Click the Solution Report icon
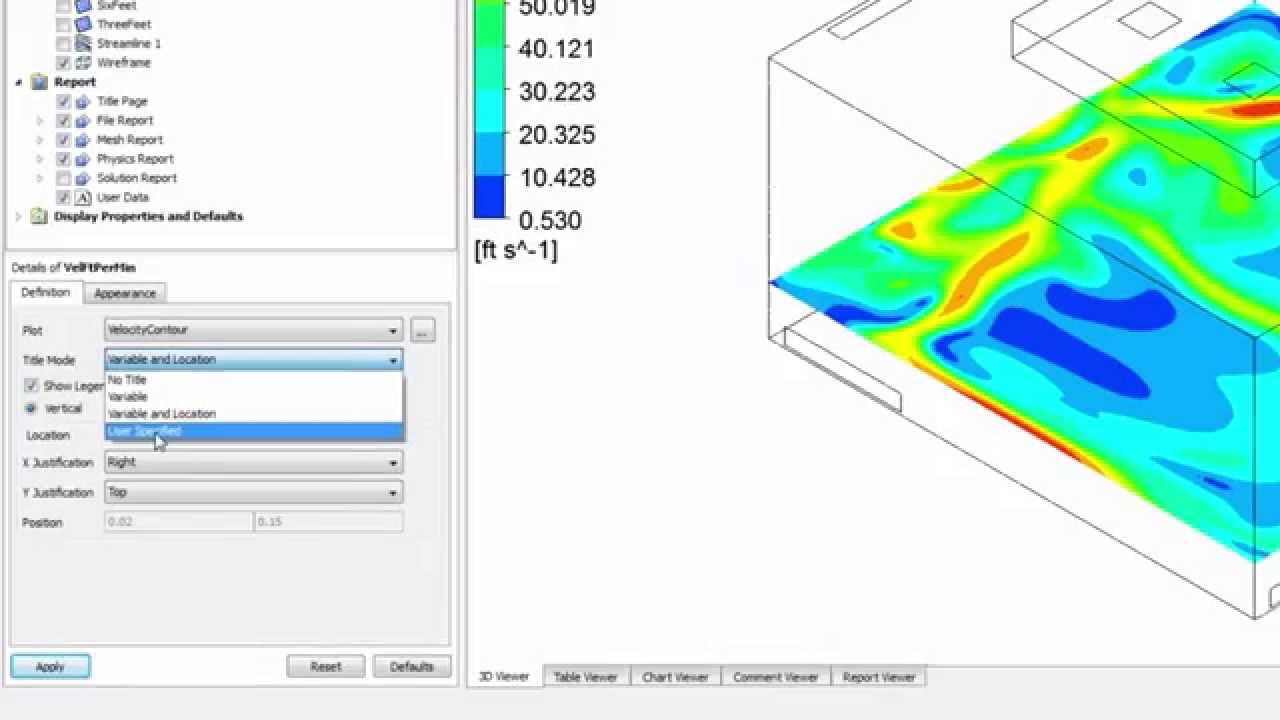The height and width of the screenshot is (720, 1280). click(x=83, y=177)
